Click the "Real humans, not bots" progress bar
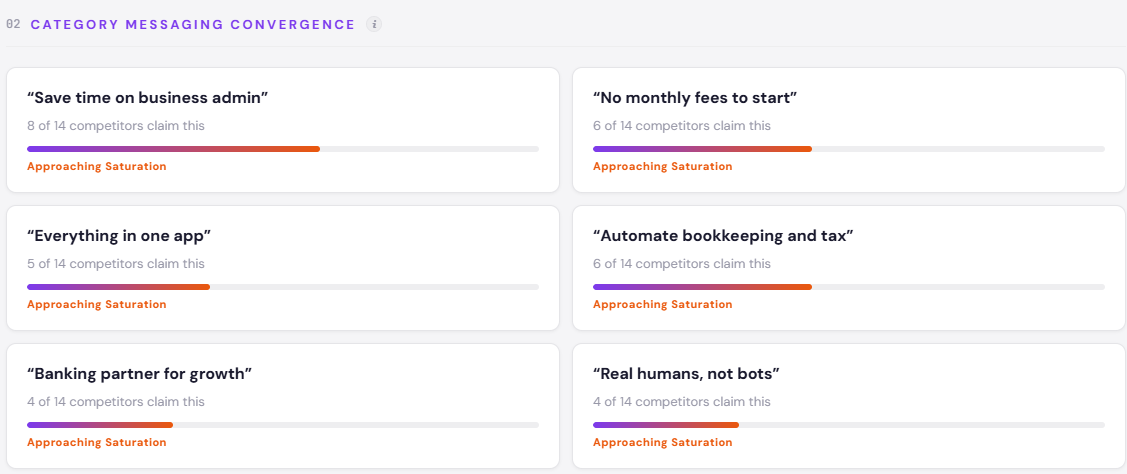Viewport: 1127px width, 474px height. pyautogui.click(x=849, y=425)
